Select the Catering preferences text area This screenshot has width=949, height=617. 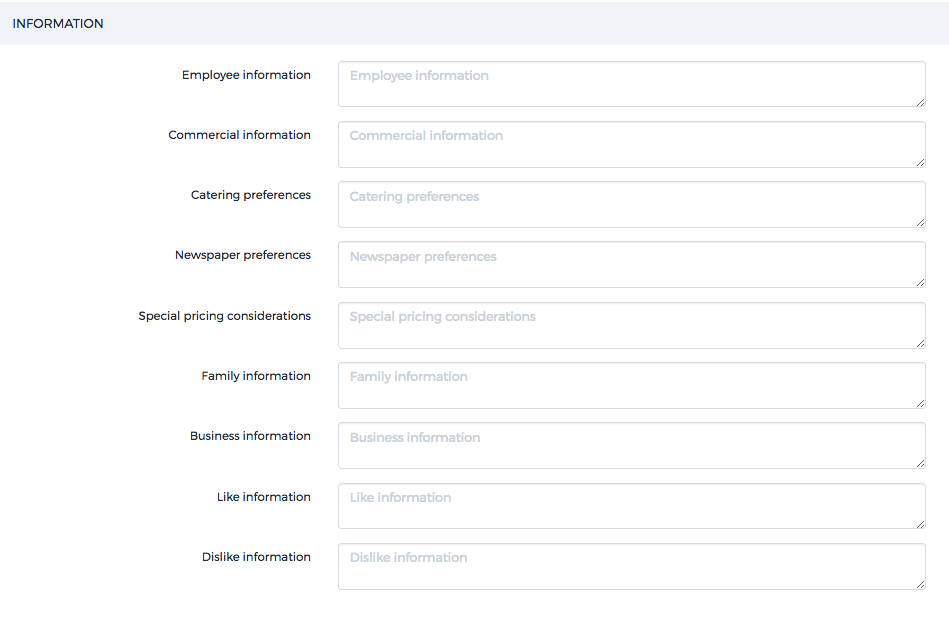(x=631, y=204)
